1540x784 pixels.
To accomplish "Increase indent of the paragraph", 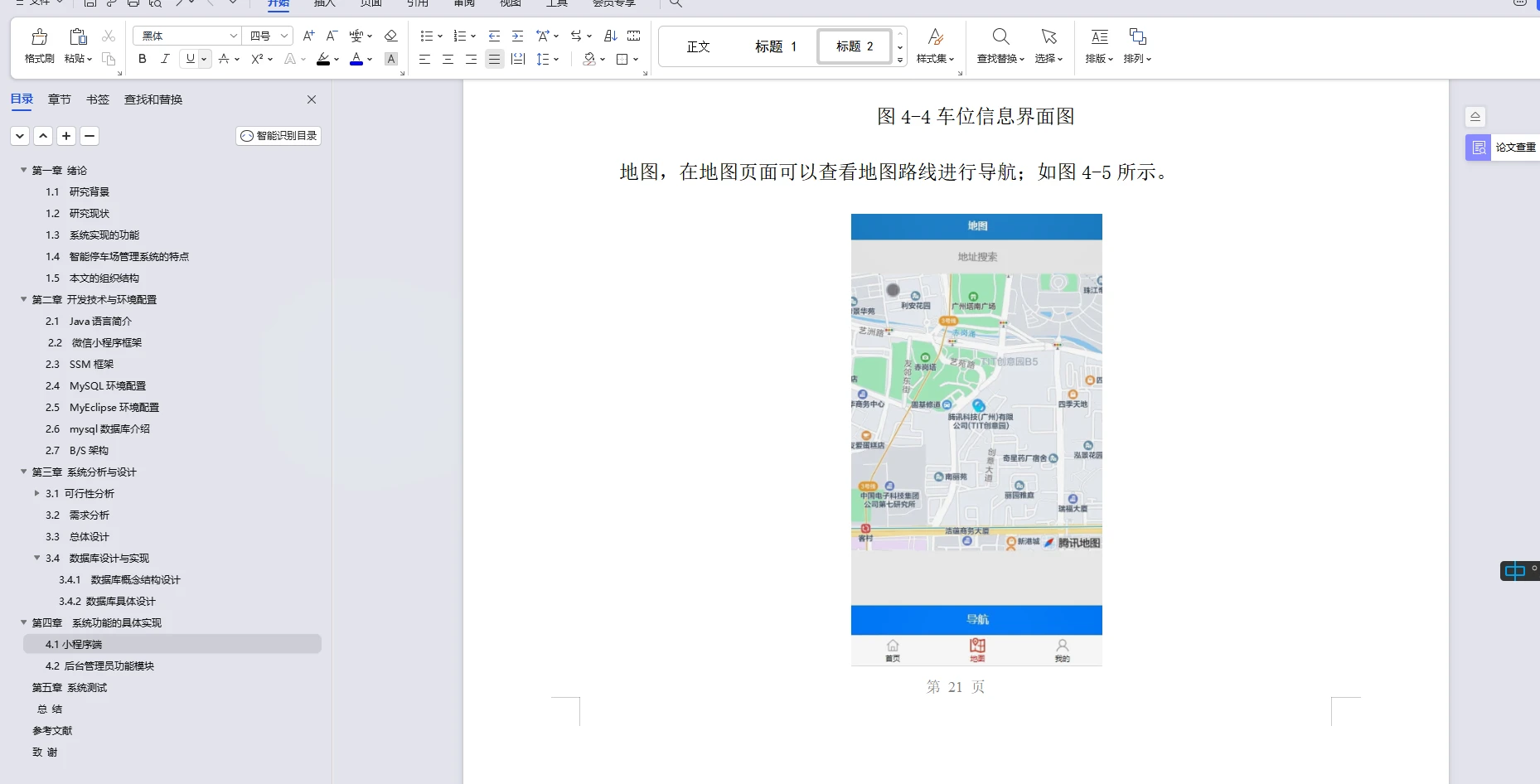I will 517,36.
